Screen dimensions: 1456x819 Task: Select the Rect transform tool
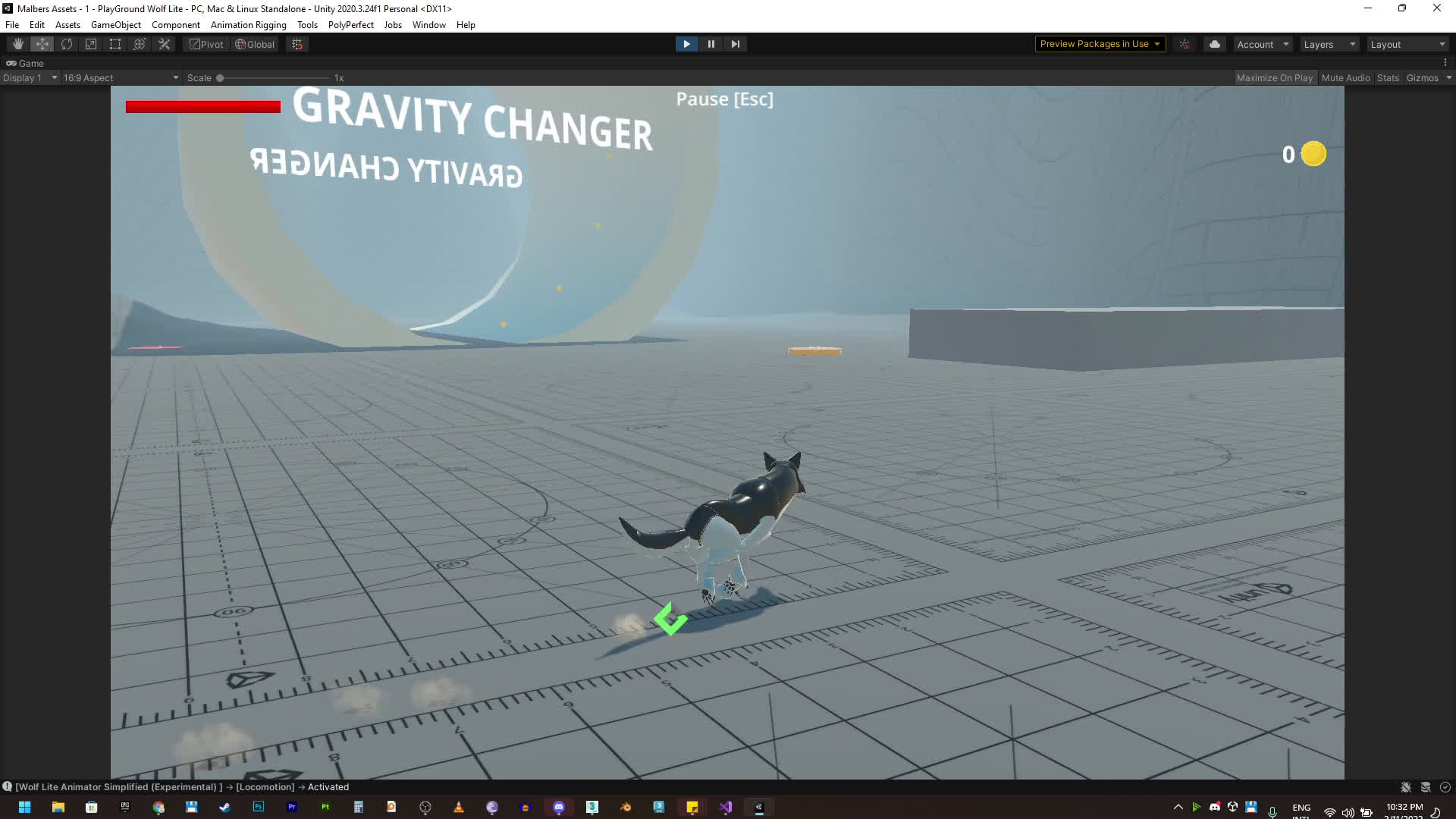115,44
